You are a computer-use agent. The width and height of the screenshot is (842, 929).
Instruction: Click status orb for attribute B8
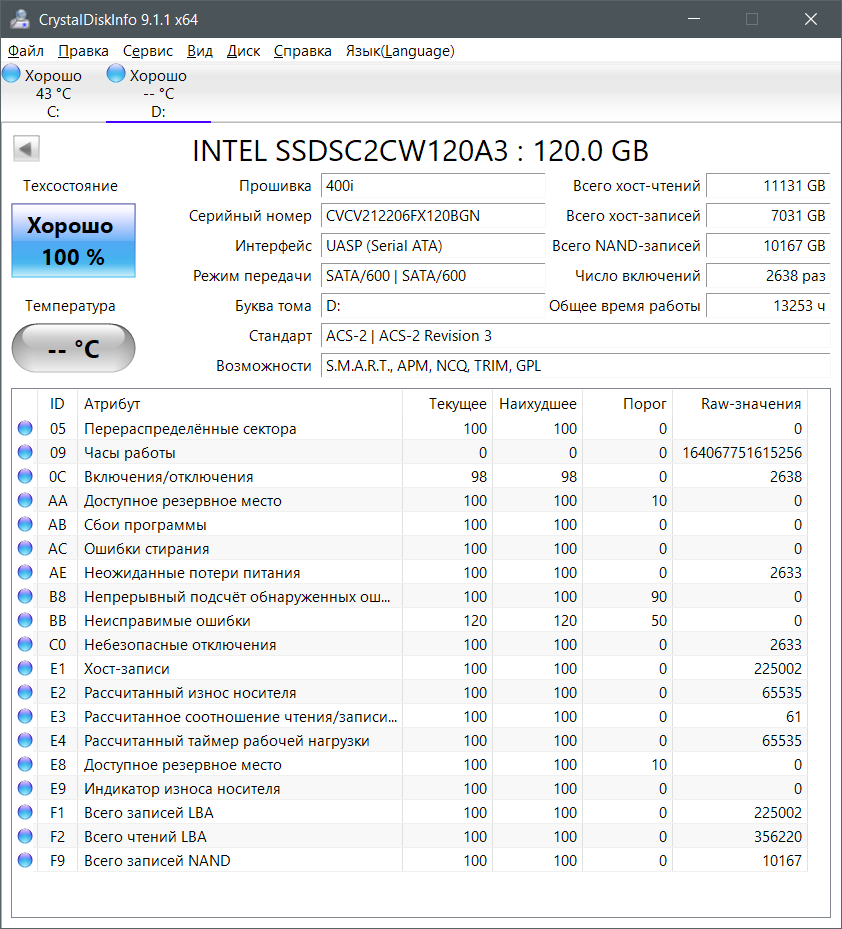(25, 597)
